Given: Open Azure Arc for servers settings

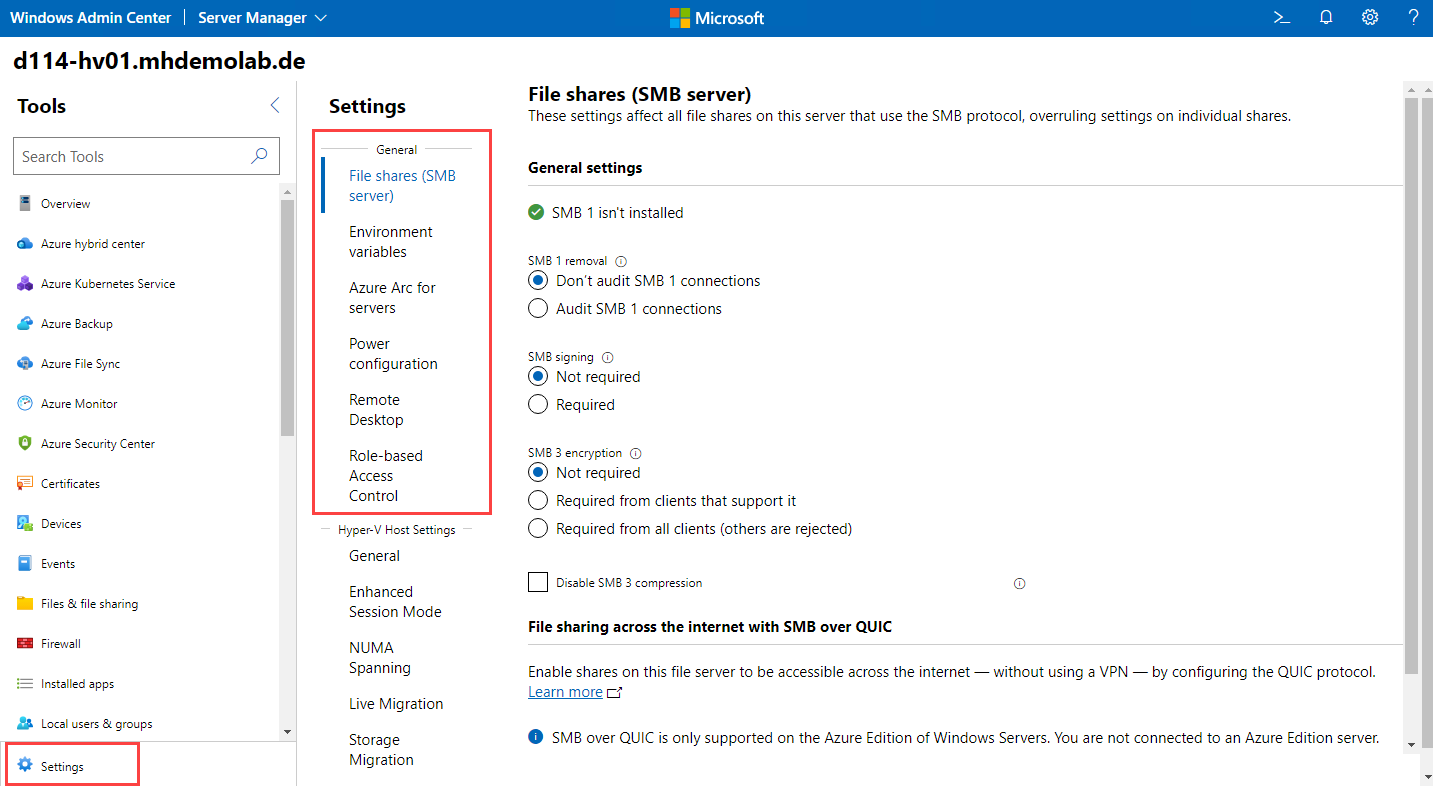Looking at the screenshot, I should tap(392, 298).
